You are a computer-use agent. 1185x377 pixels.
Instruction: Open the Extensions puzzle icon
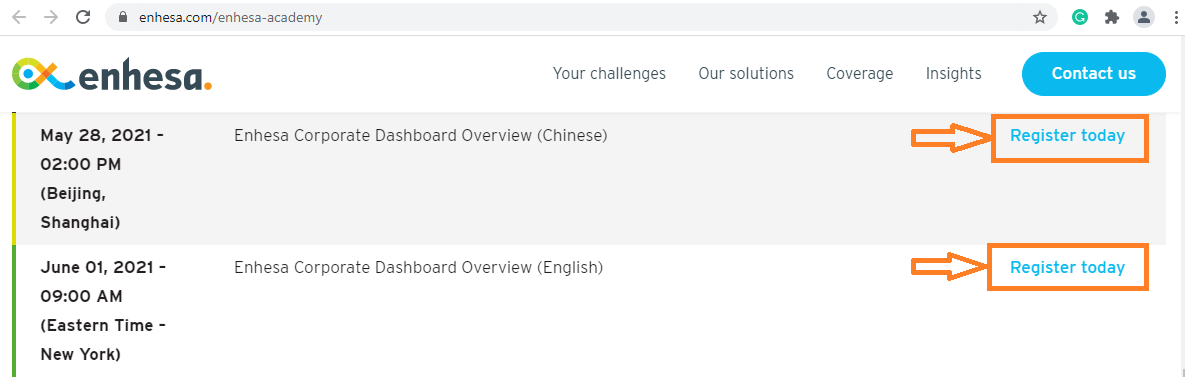tap(1112, 17)
